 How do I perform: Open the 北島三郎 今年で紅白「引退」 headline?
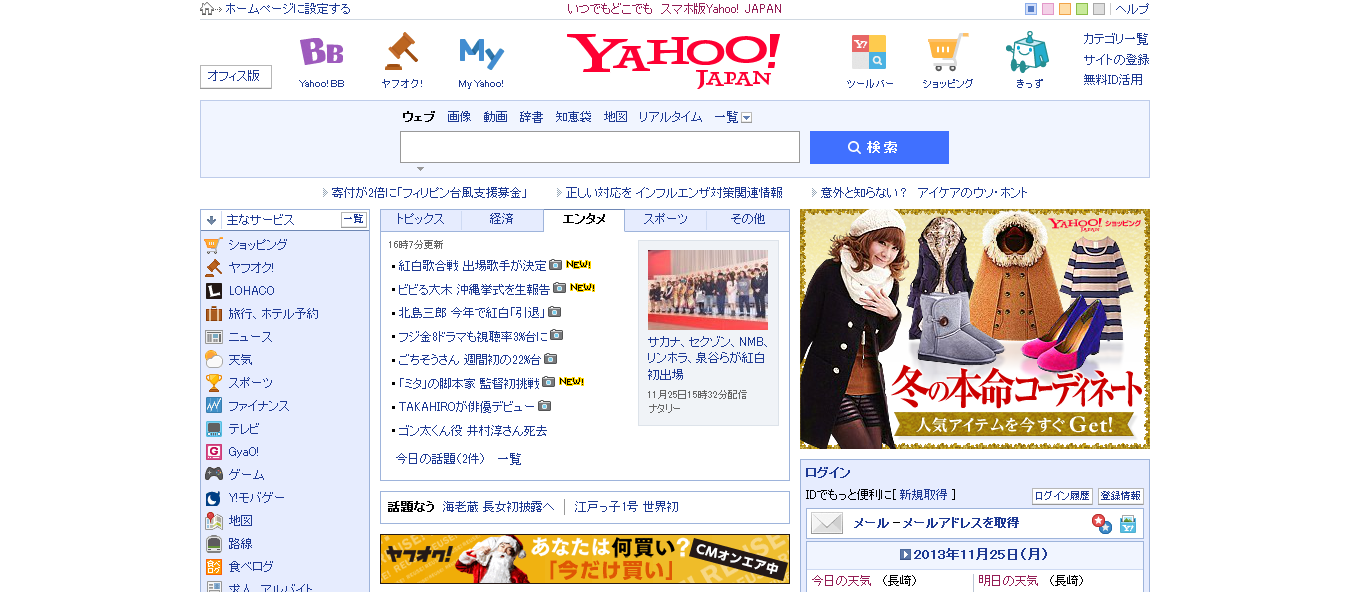(471, 312)
